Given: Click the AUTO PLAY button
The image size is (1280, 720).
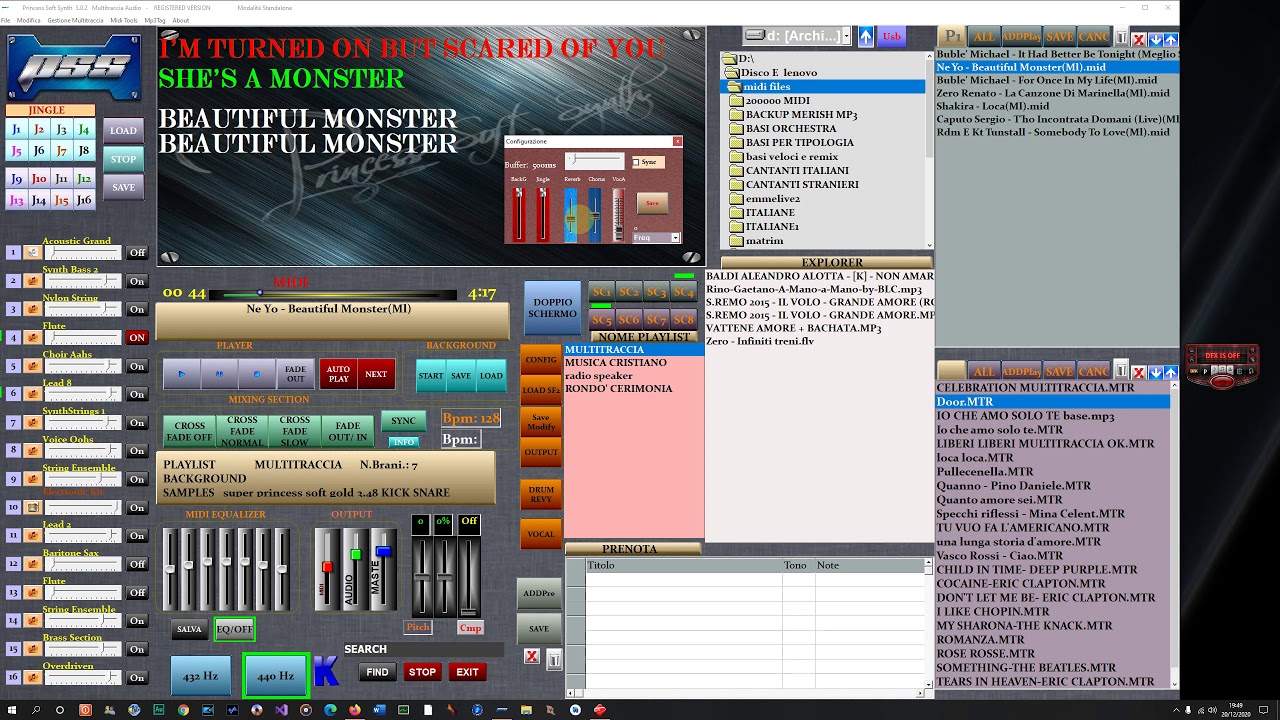Looking at the screenshot, I should pyautogui.click(x=339, y=374).
